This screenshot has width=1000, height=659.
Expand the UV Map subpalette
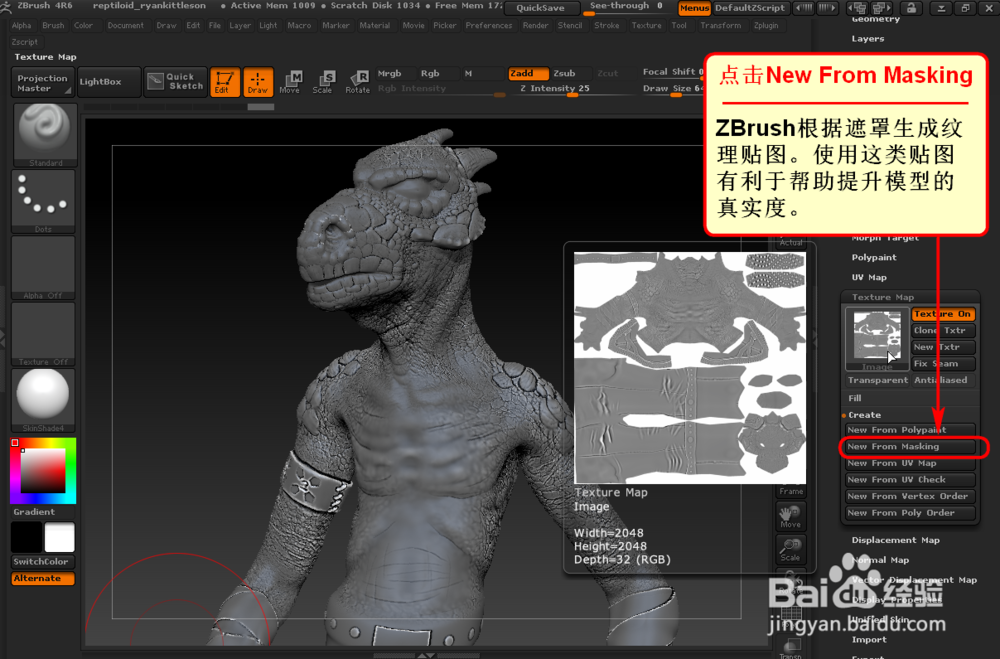[x=869, y=278]
